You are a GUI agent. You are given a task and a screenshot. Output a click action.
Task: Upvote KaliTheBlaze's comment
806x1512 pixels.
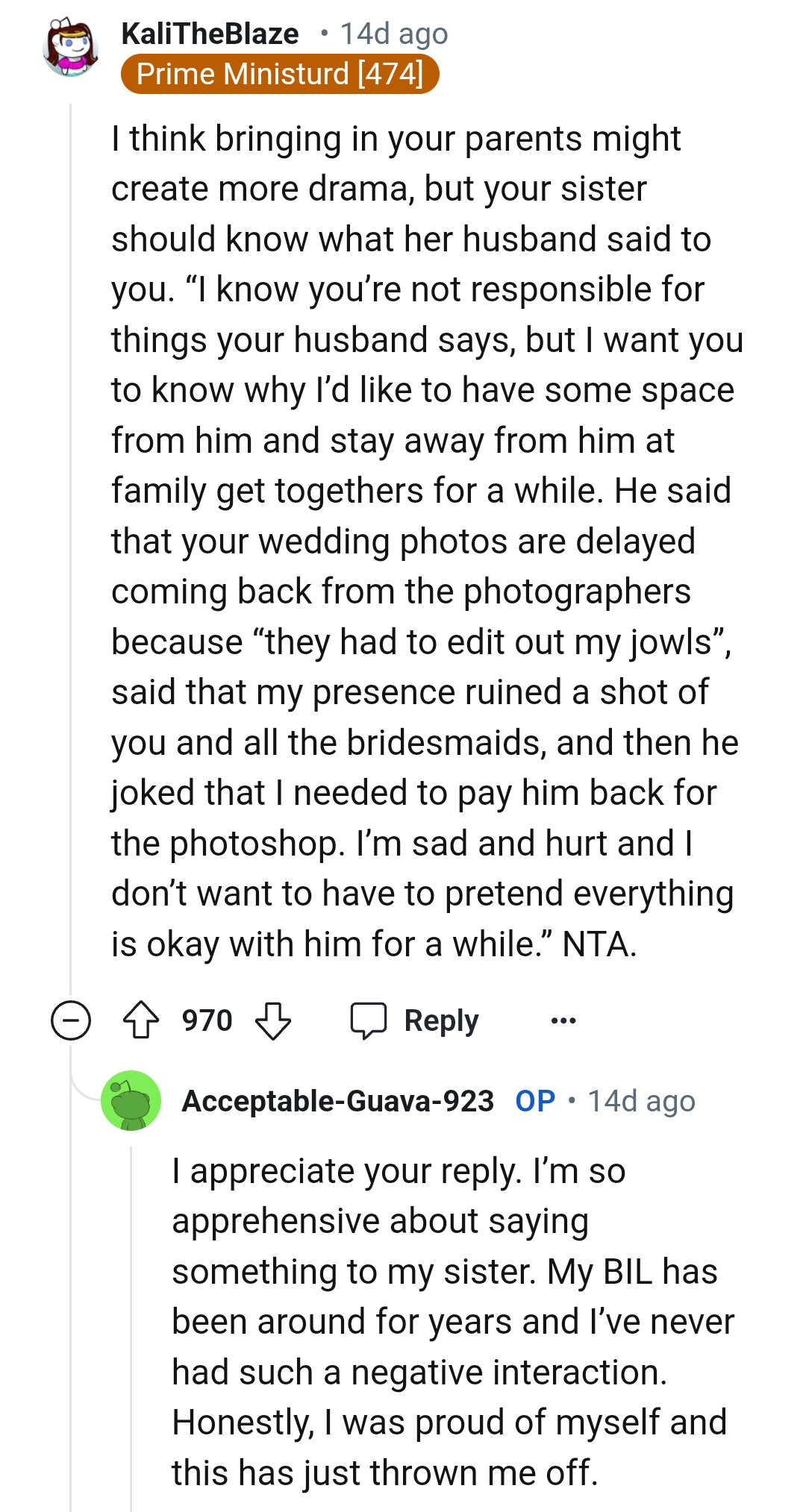coord(141,1020)
